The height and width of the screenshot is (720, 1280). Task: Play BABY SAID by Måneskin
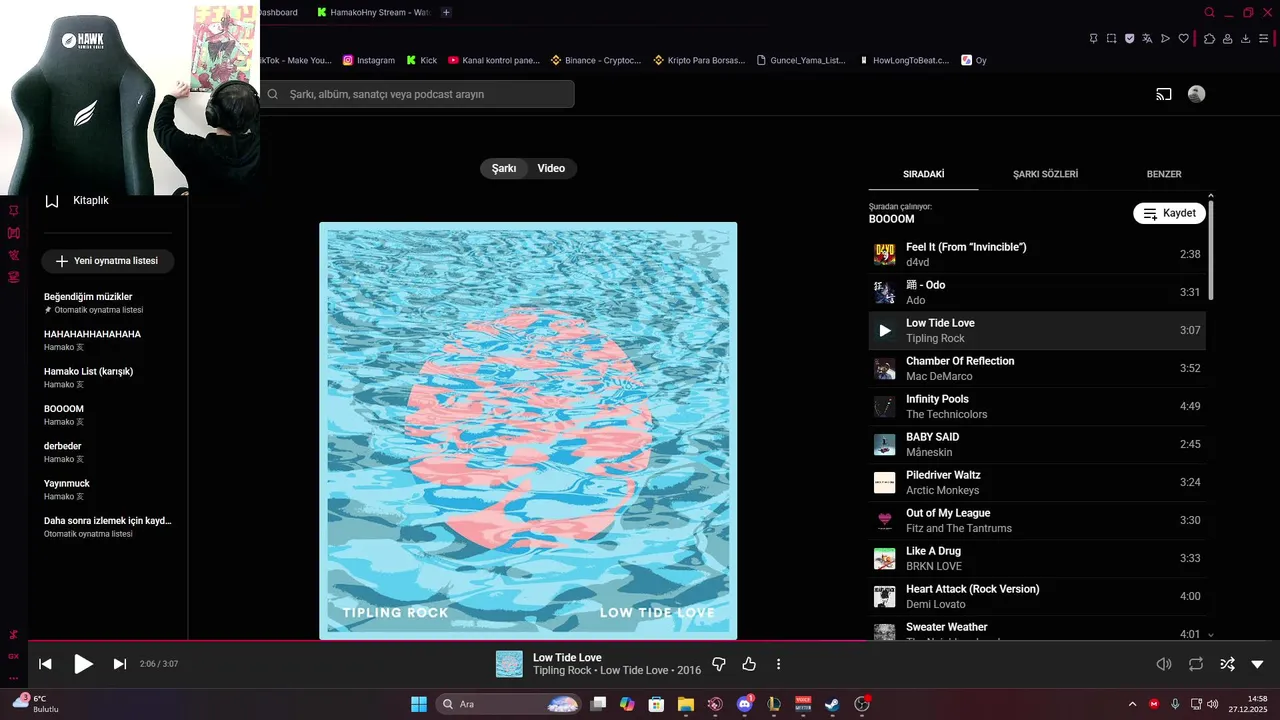pyautogui.click(x=1037, y=444)
